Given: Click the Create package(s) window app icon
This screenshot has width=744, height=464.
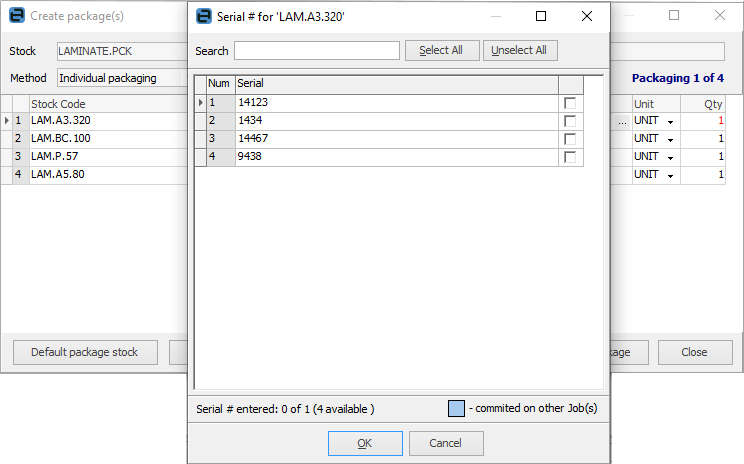Looking at the screenshot, I should 17,16.
